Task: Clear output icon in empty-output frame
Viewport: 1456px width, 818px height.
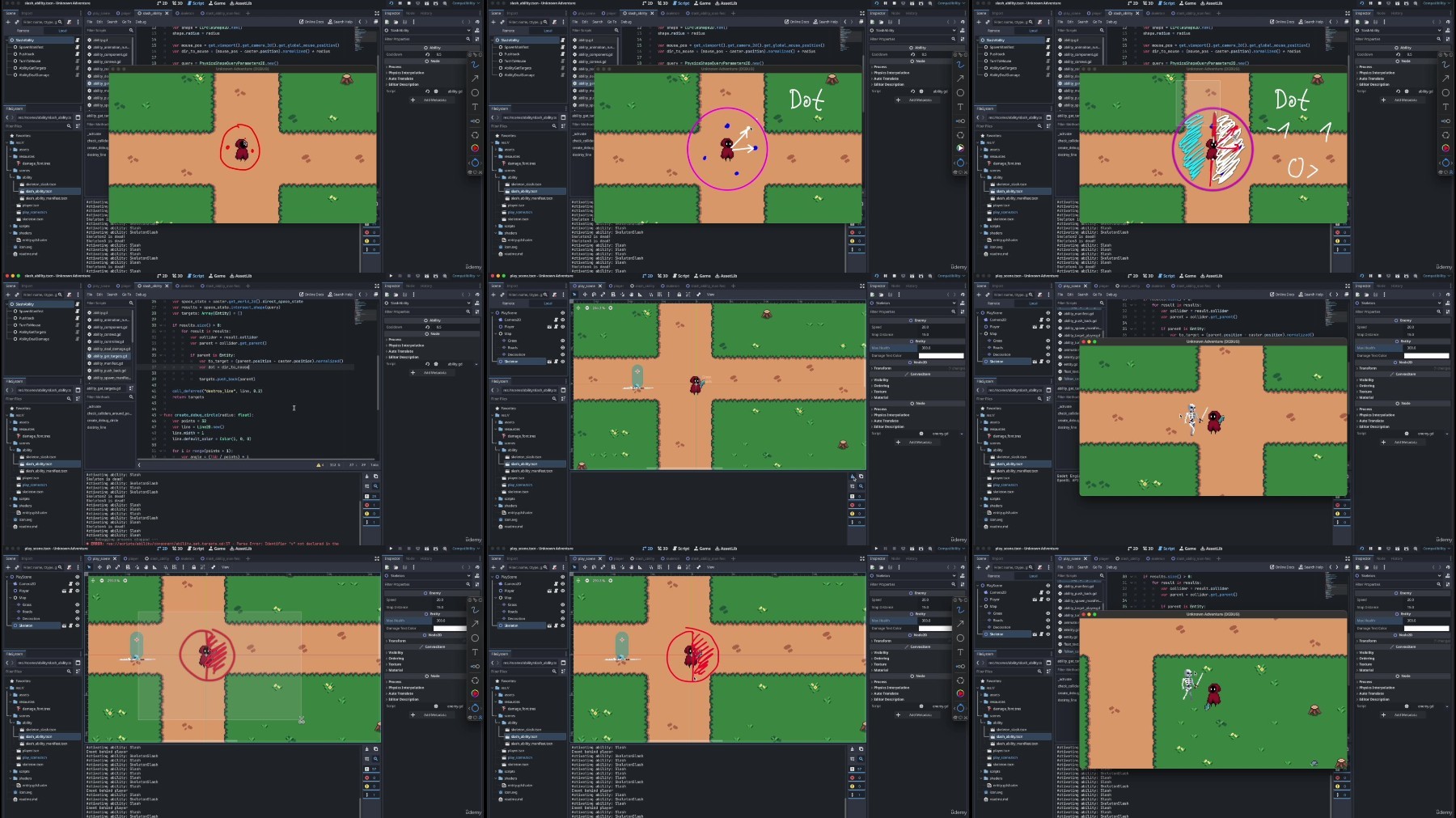Action: point(853,477)
